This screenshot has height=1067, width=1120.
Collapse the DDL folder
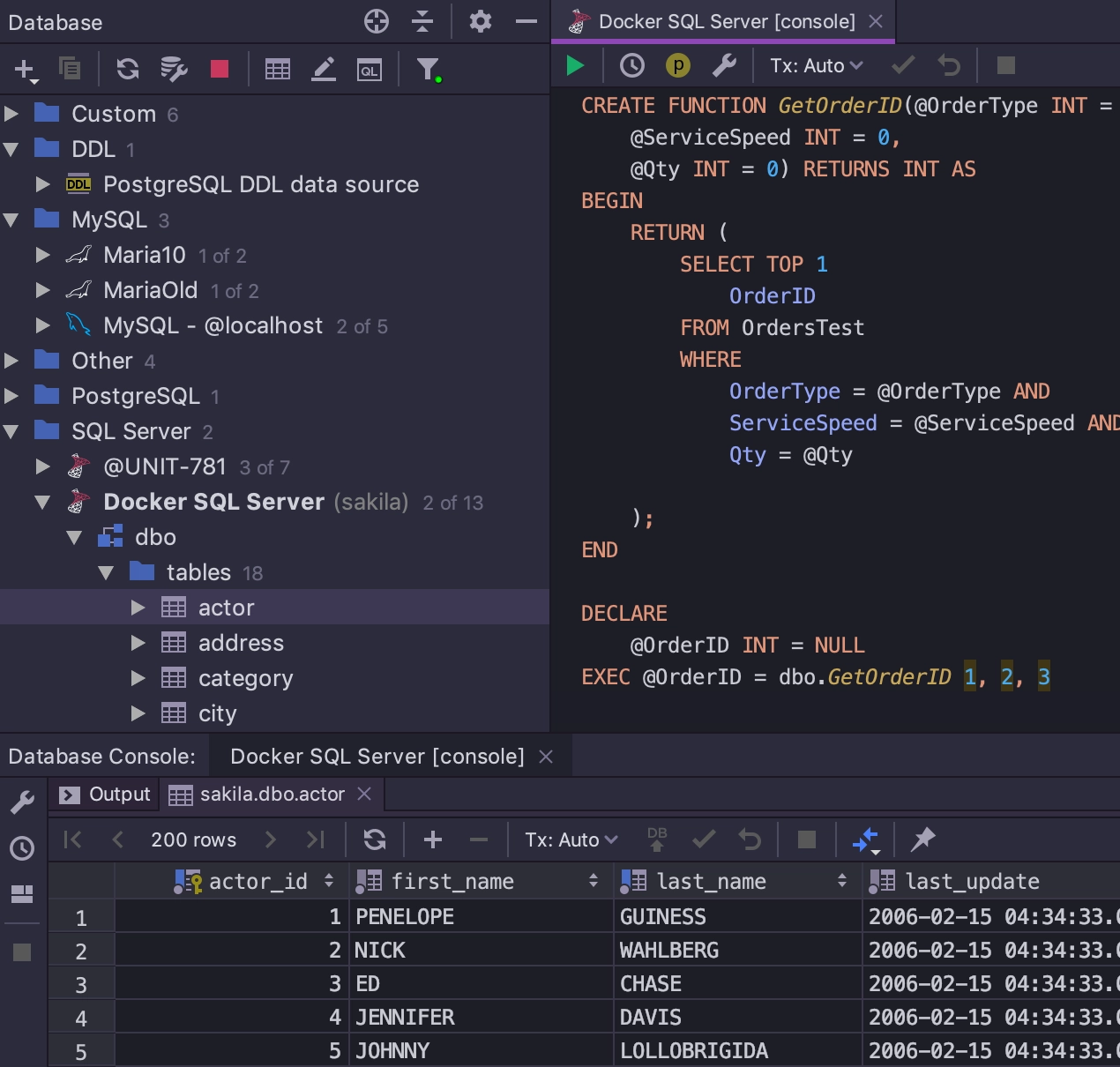tap(11, 149)
